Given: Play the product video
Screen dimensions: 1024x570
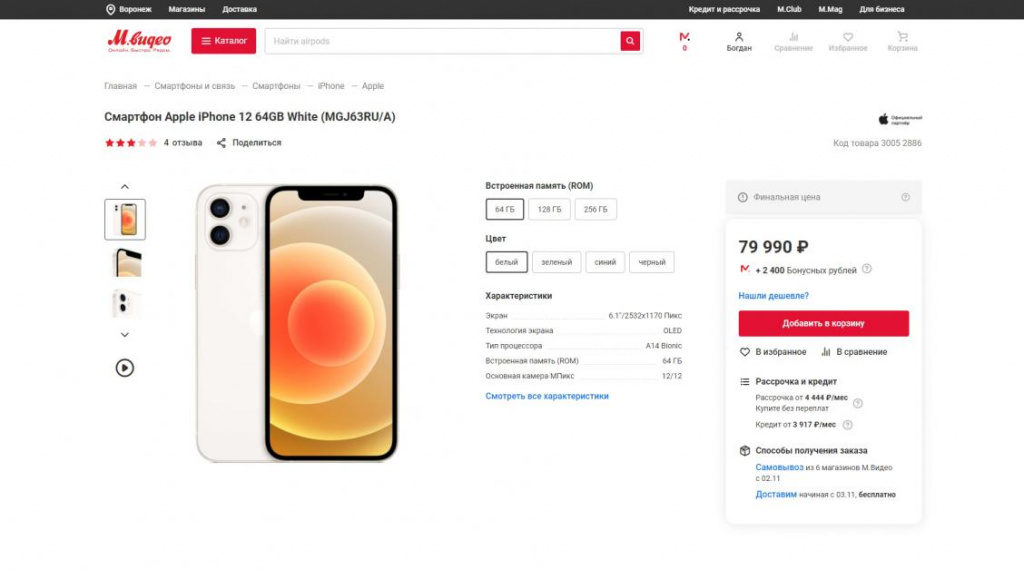Looking at the screenshot, I should (124, 367).
